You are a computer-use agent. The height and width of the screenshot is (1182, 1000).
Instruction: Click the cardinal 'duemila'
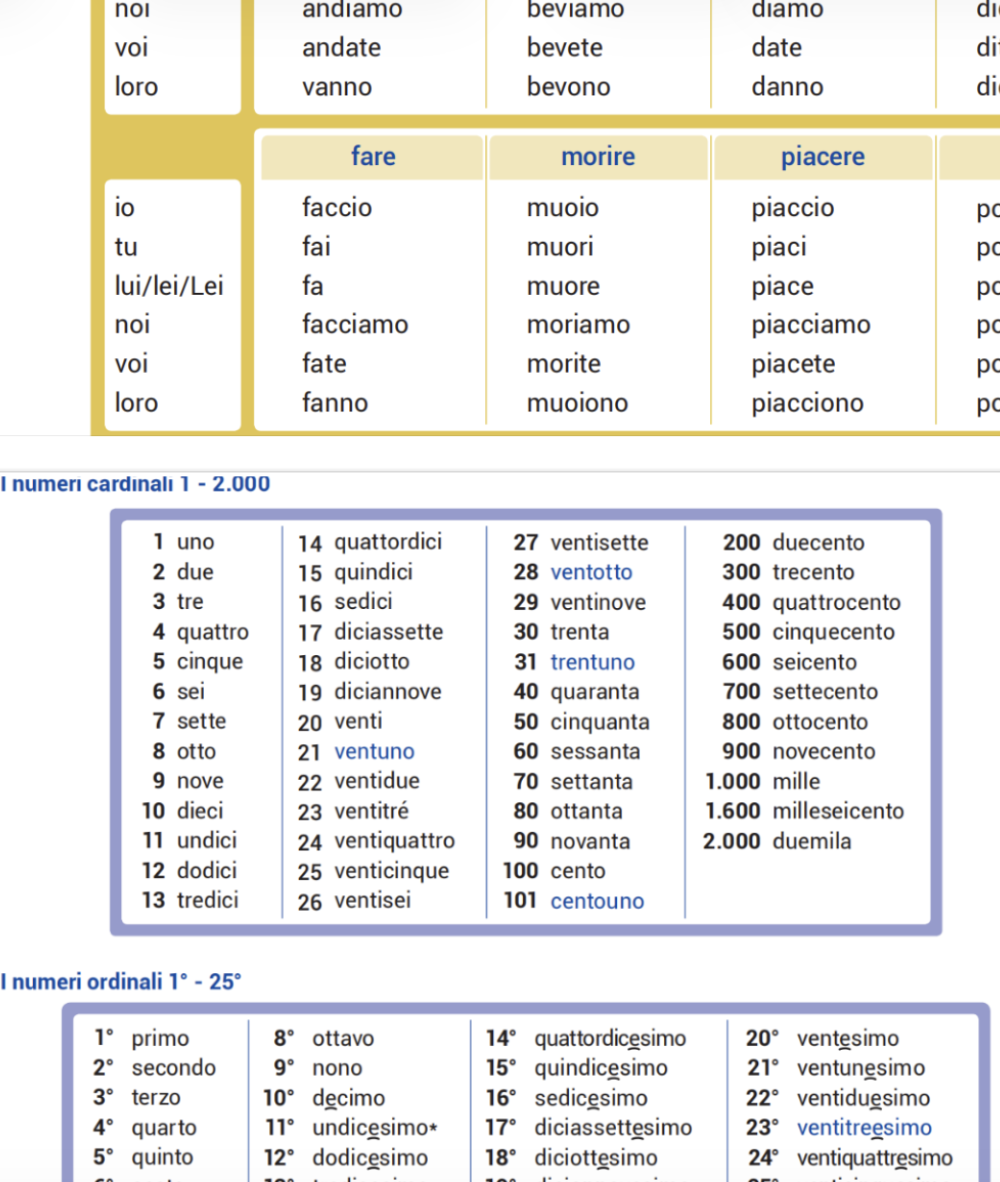(x=812, y=841)
